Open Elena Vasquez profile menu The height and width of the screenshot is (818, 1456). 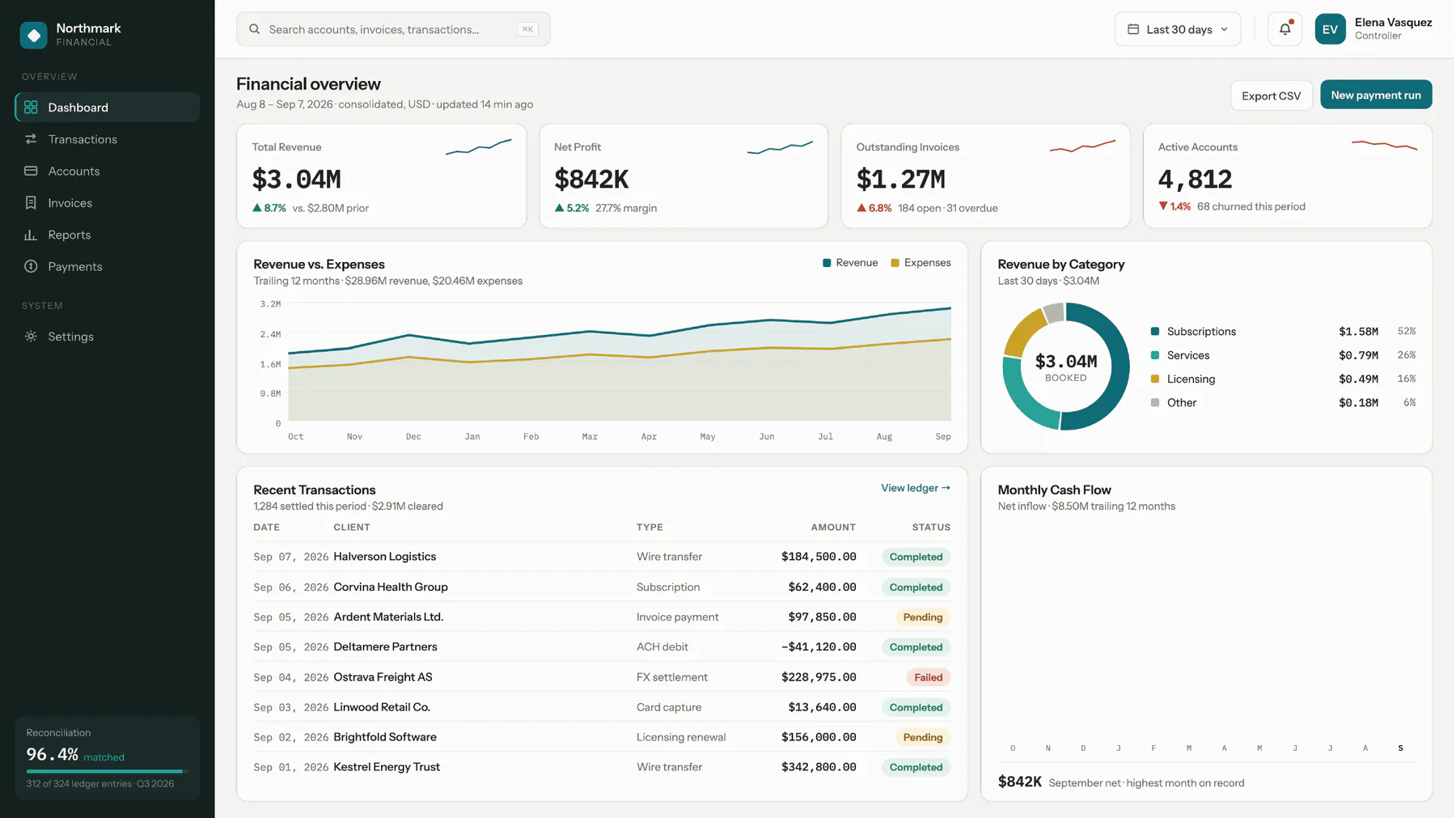pos(1373,29)
